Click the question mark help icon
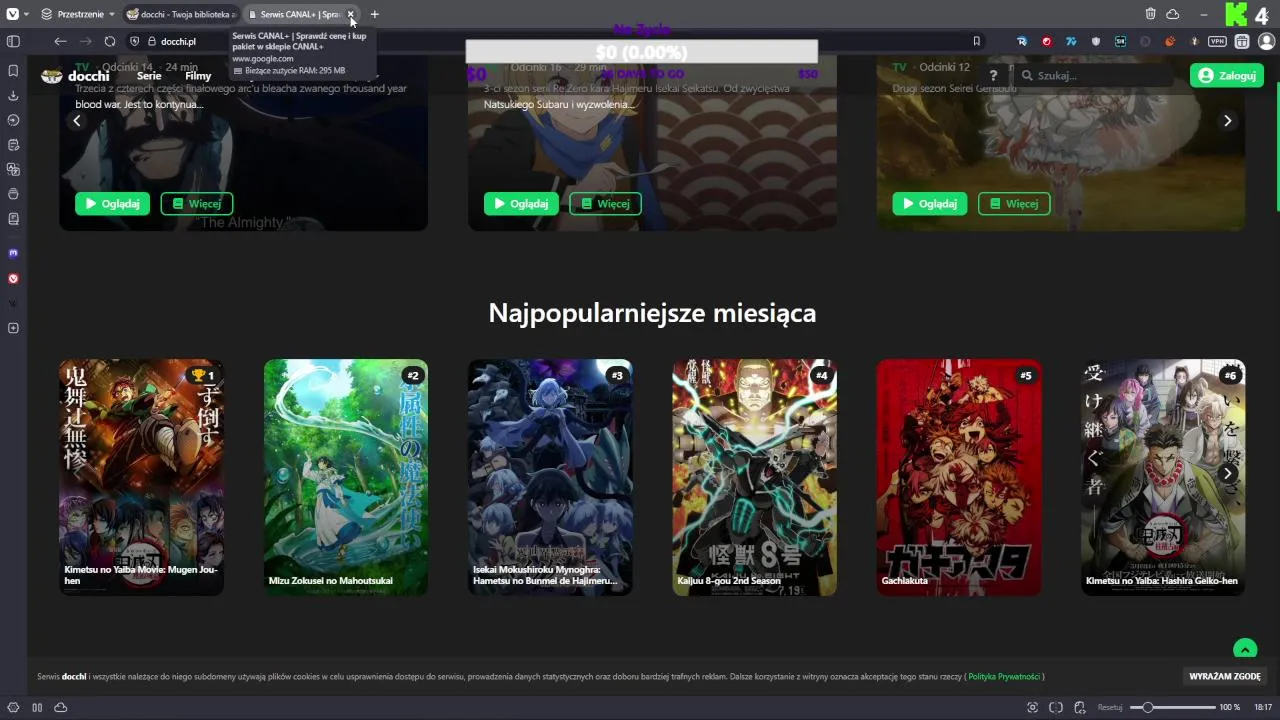Viewport: 1280px width, 720px height. (x=993, y=76)
